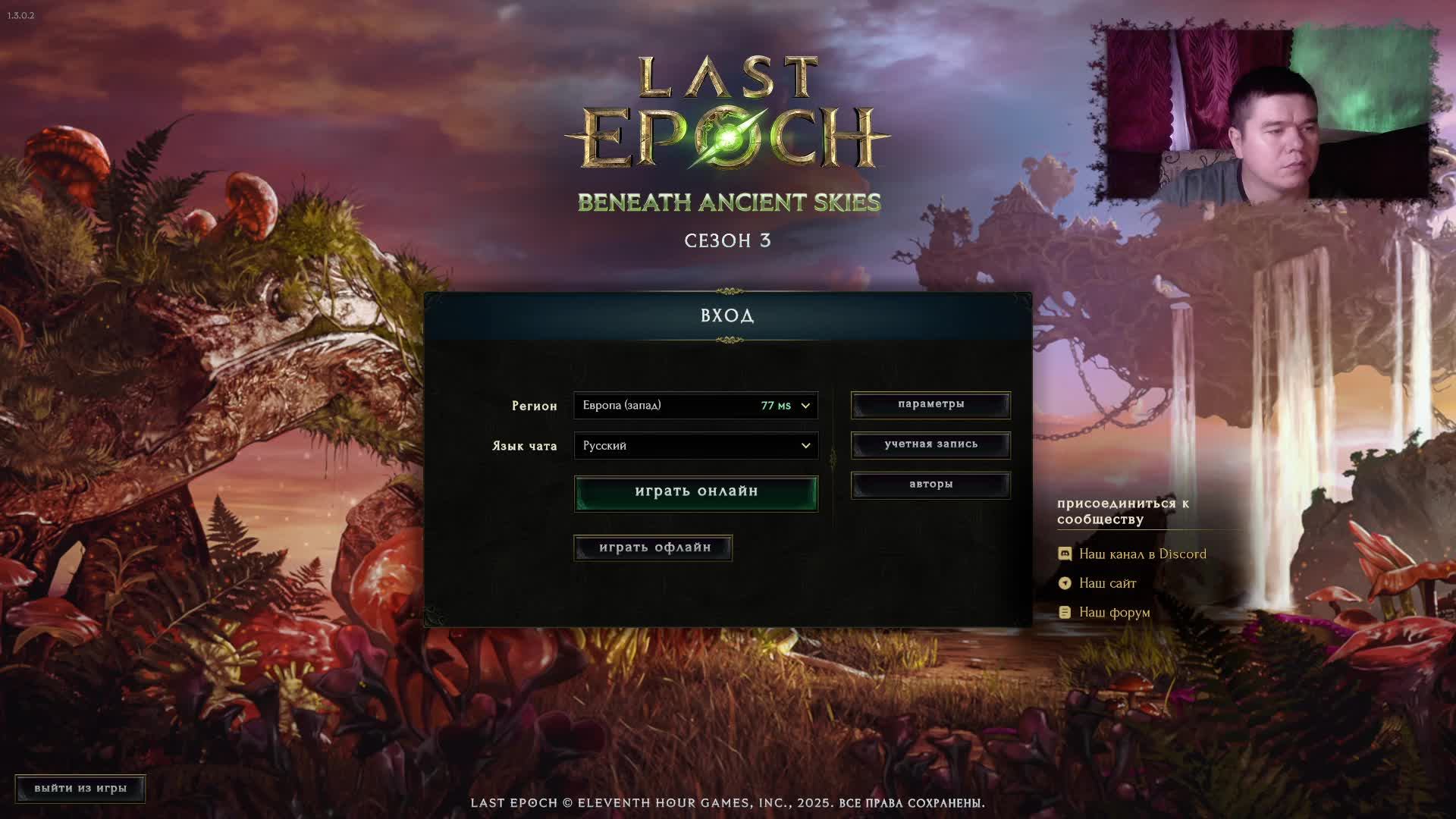The width and height of the screenshot is (1456, 819).
Task: Click the Last Epoch logo emblem
Action: [x=728, y=138]
